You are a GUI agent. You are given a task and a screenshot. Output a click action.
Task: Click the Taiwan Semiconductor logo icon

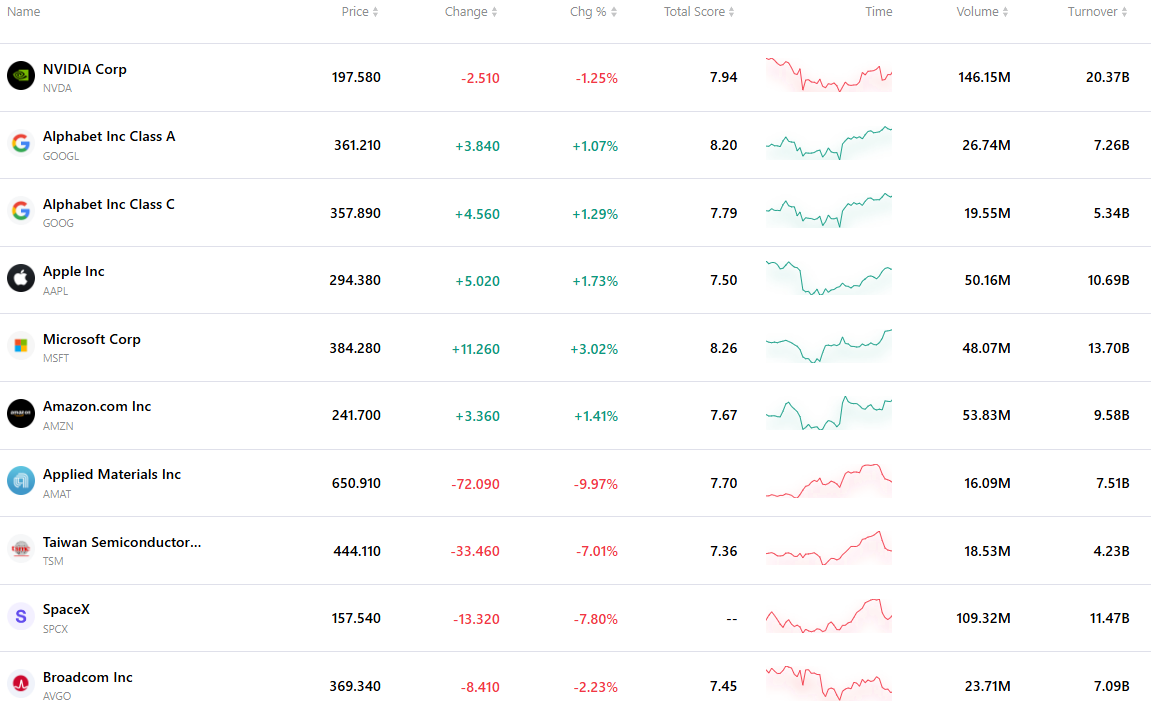[21, 548]
